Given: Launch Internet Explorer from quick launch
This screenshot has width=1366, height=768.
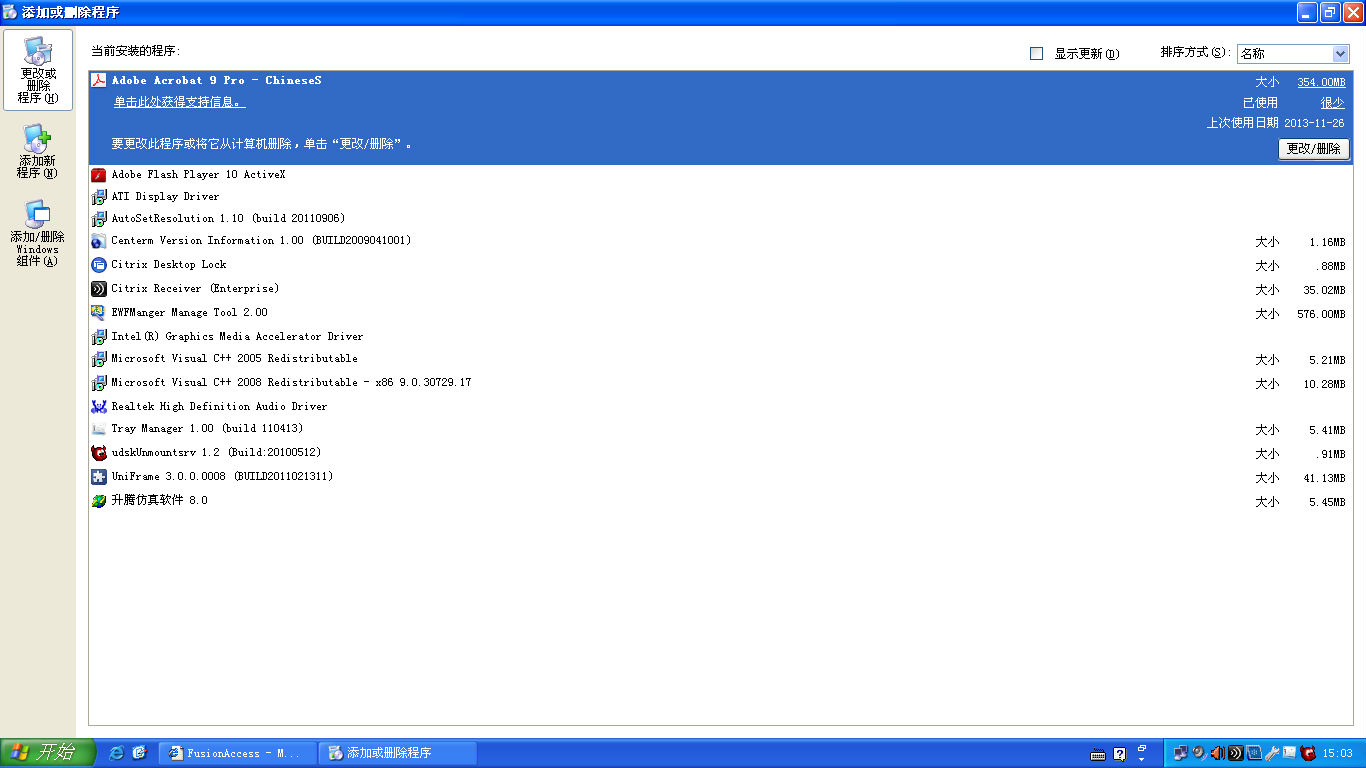Looking at the screenshot, I should [x=116, y=753].
